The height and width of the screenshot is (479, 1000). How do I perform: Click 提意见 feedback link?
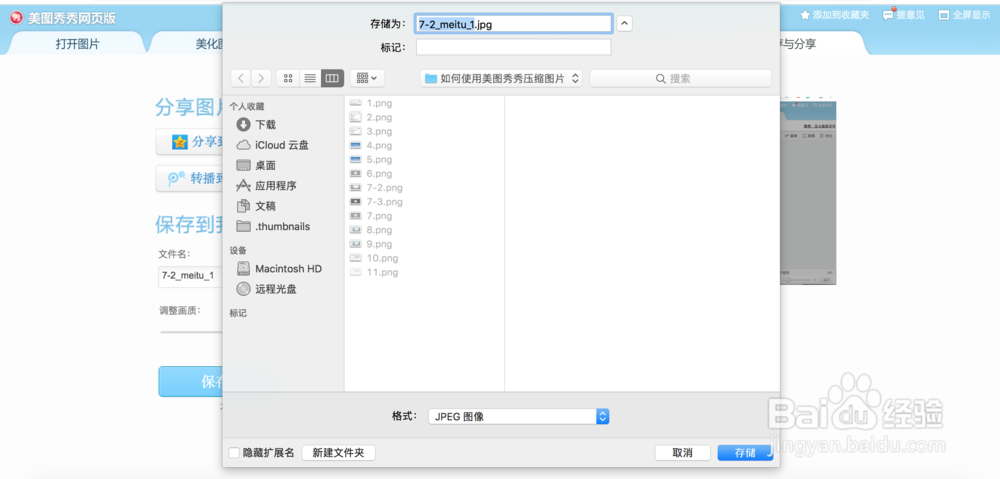tap(904, 15)
